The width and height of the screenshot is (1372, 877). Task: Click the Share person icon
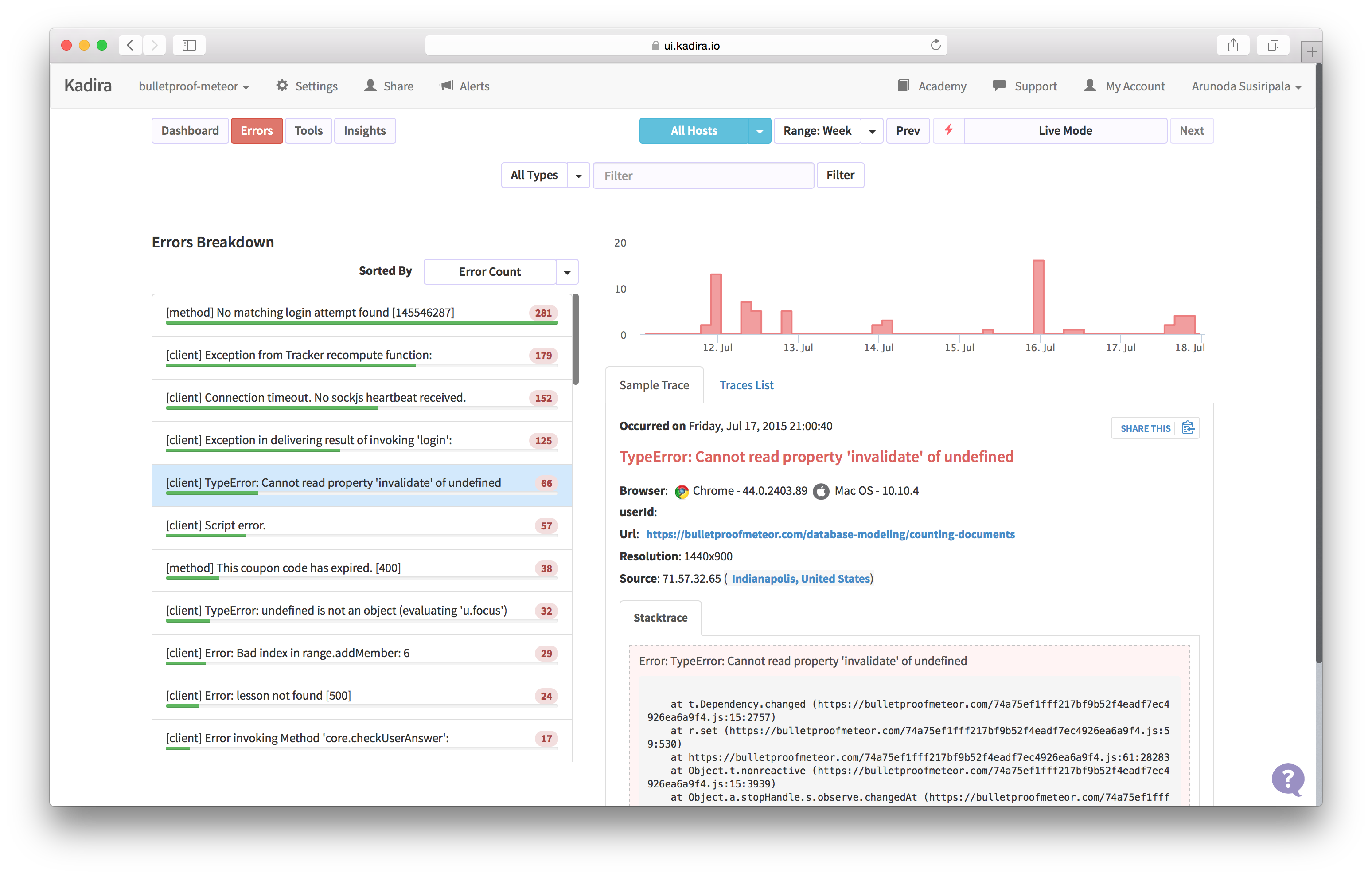tap(370, 86)
